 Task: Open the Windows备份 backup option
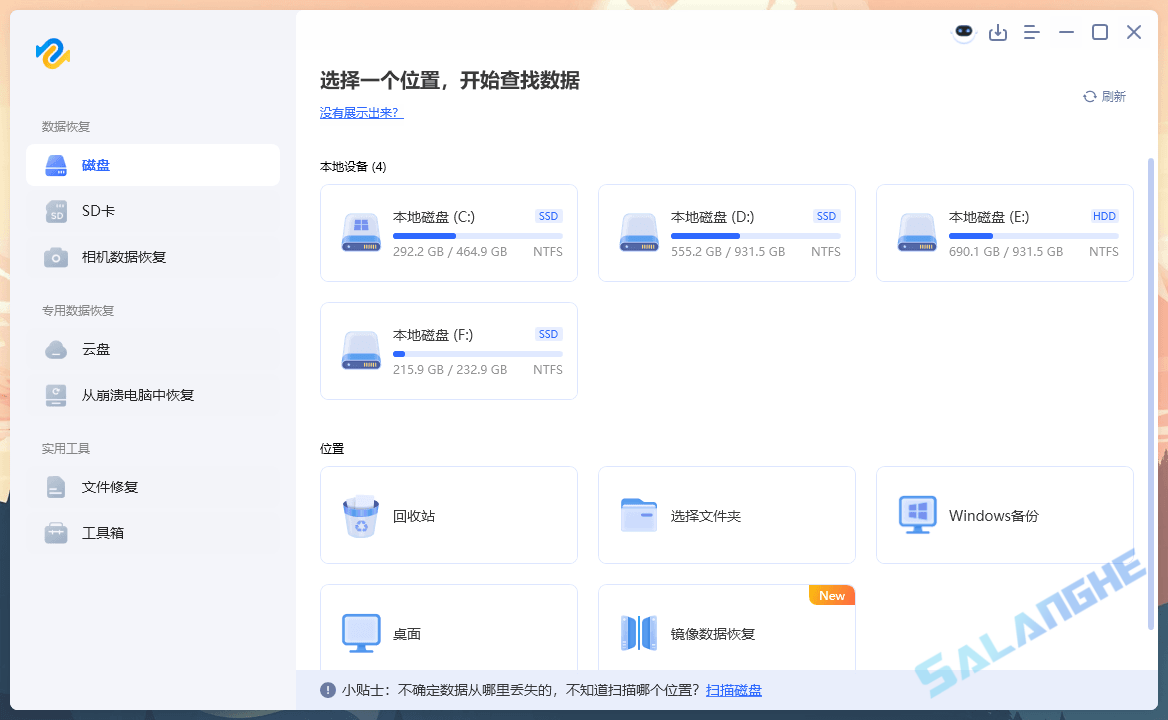pos(1004,515)
